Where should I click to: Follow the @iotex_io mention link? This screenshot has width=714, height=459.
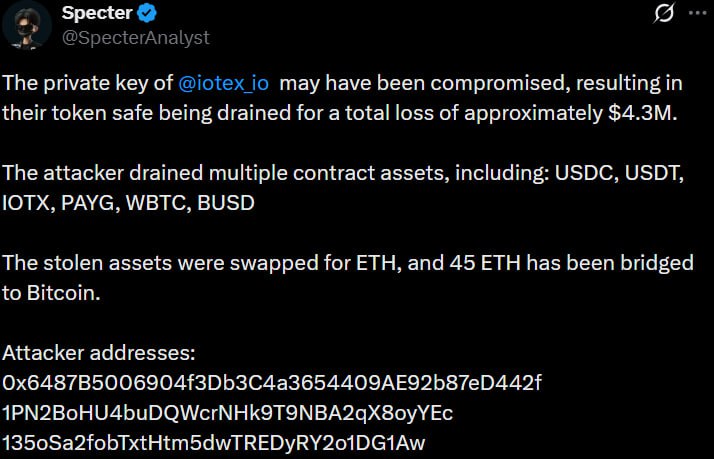226,81
